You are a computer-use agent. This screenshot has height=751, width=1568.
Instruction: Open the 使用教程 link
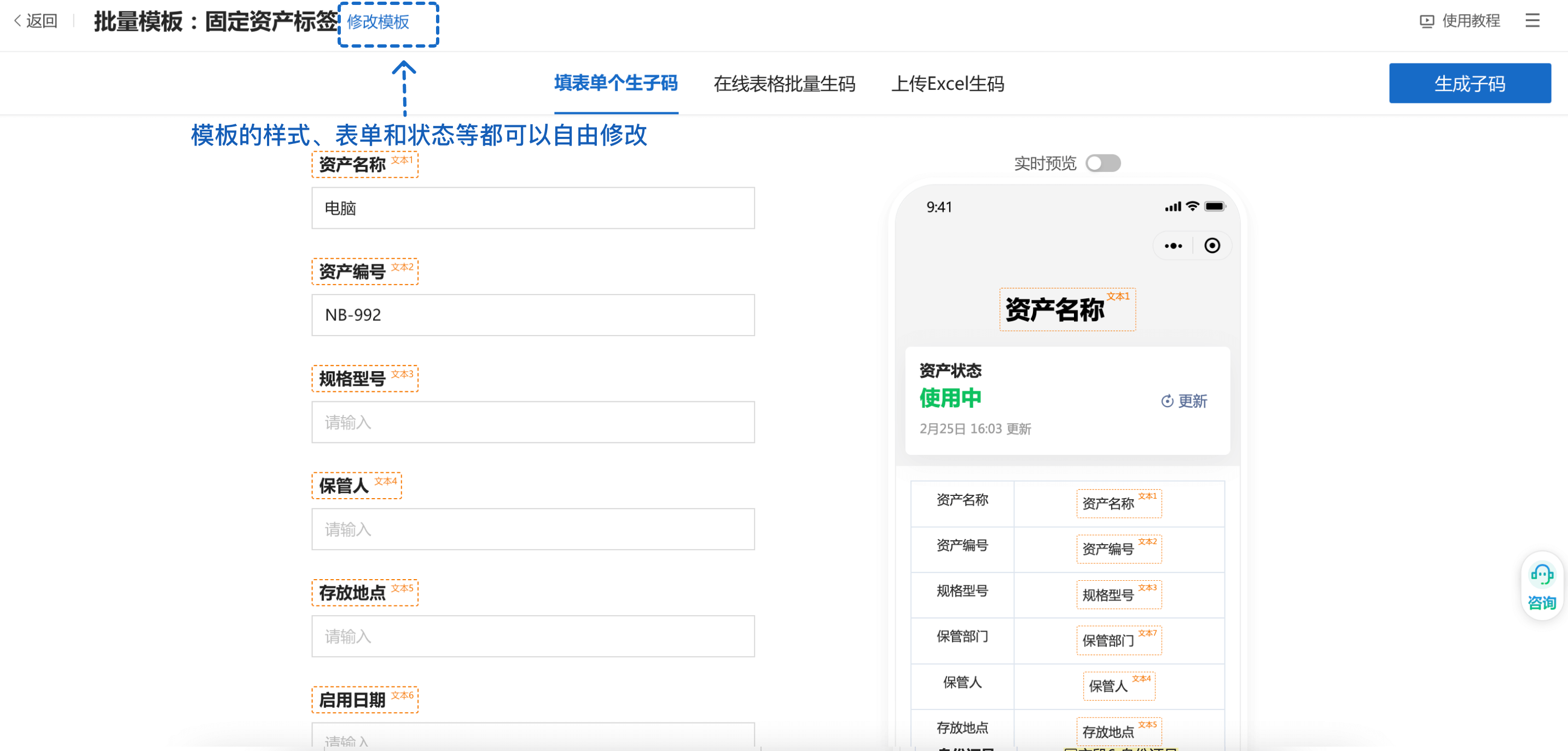coord(1471,21)
